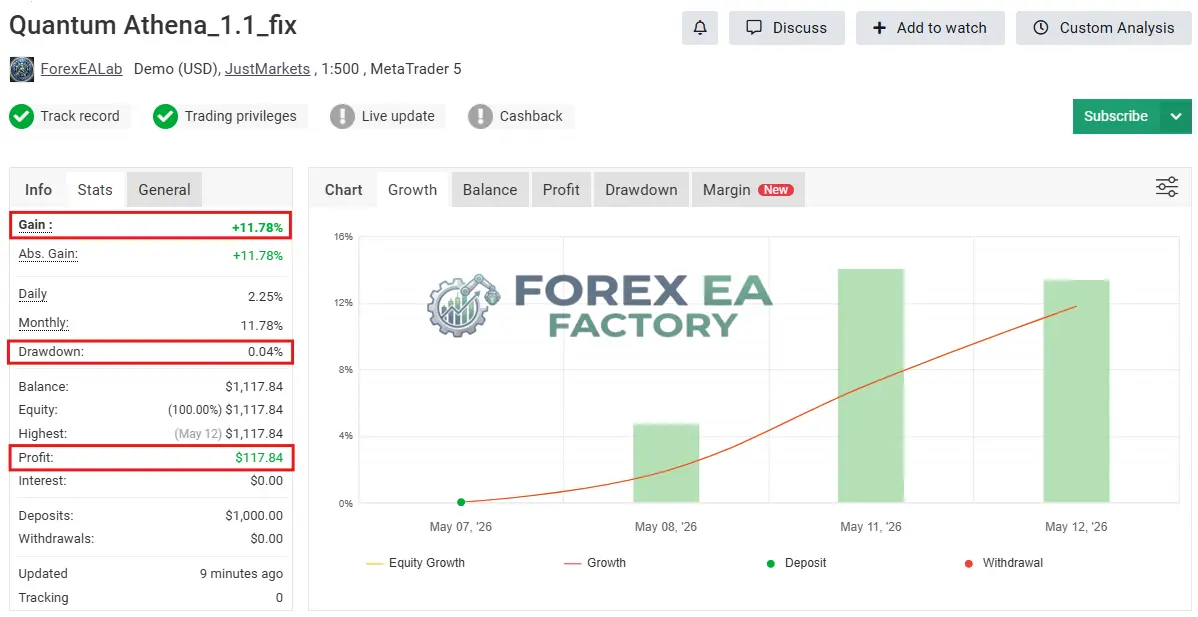Open the JustMarkets broker link
This screenshot has height=617, width=1198.
coord(267,69)
